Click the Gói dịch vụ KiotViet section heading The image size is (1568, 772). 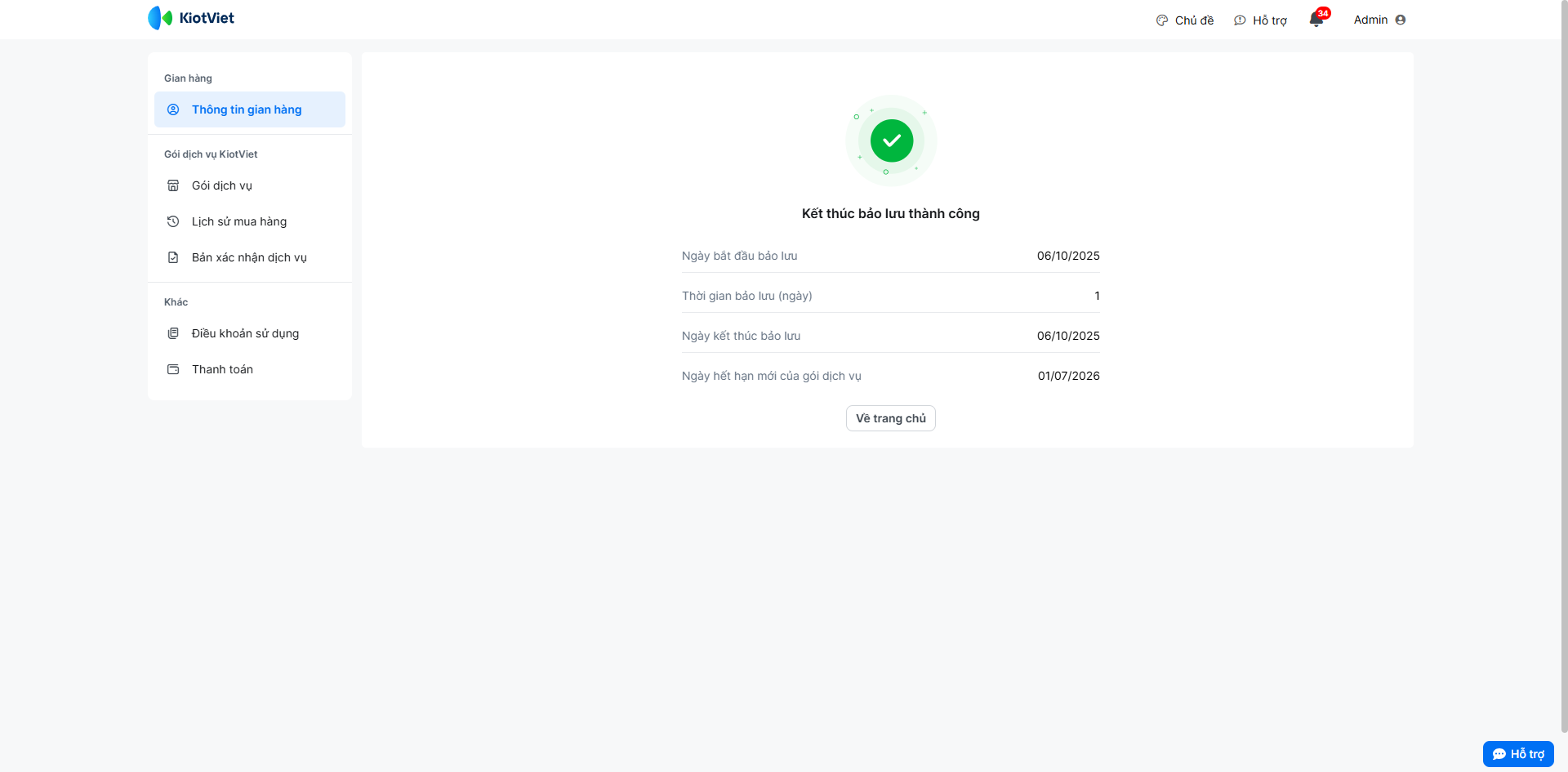211,154
